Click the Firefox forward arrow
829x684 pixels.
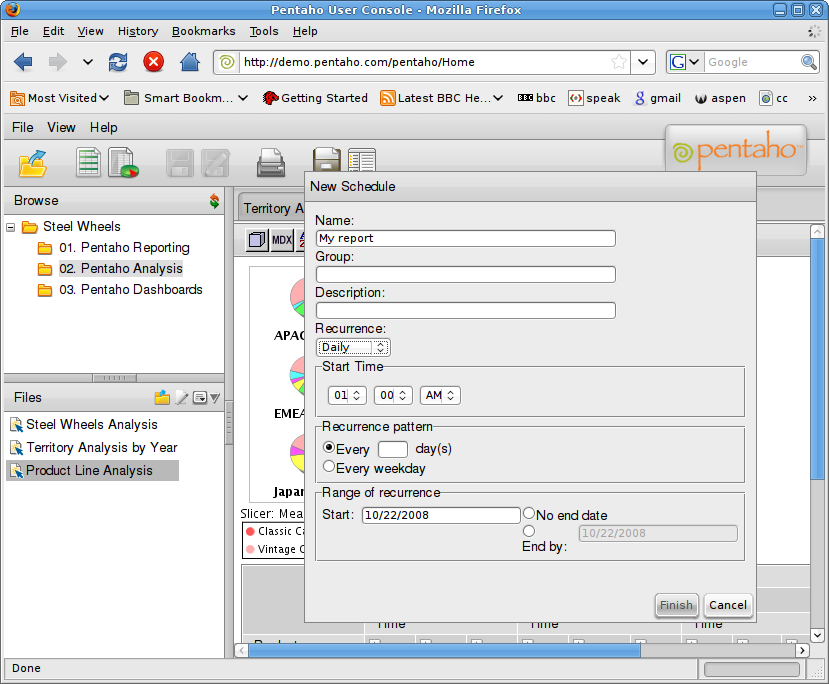tap(58, 62)
